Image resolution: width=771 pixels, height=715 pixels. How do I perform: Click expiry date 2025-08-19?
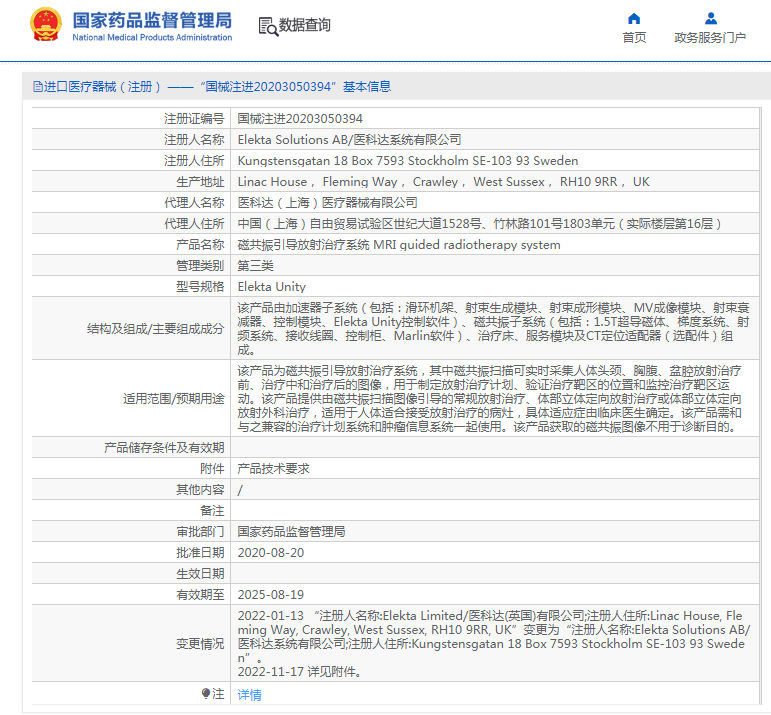click(271, 595)
